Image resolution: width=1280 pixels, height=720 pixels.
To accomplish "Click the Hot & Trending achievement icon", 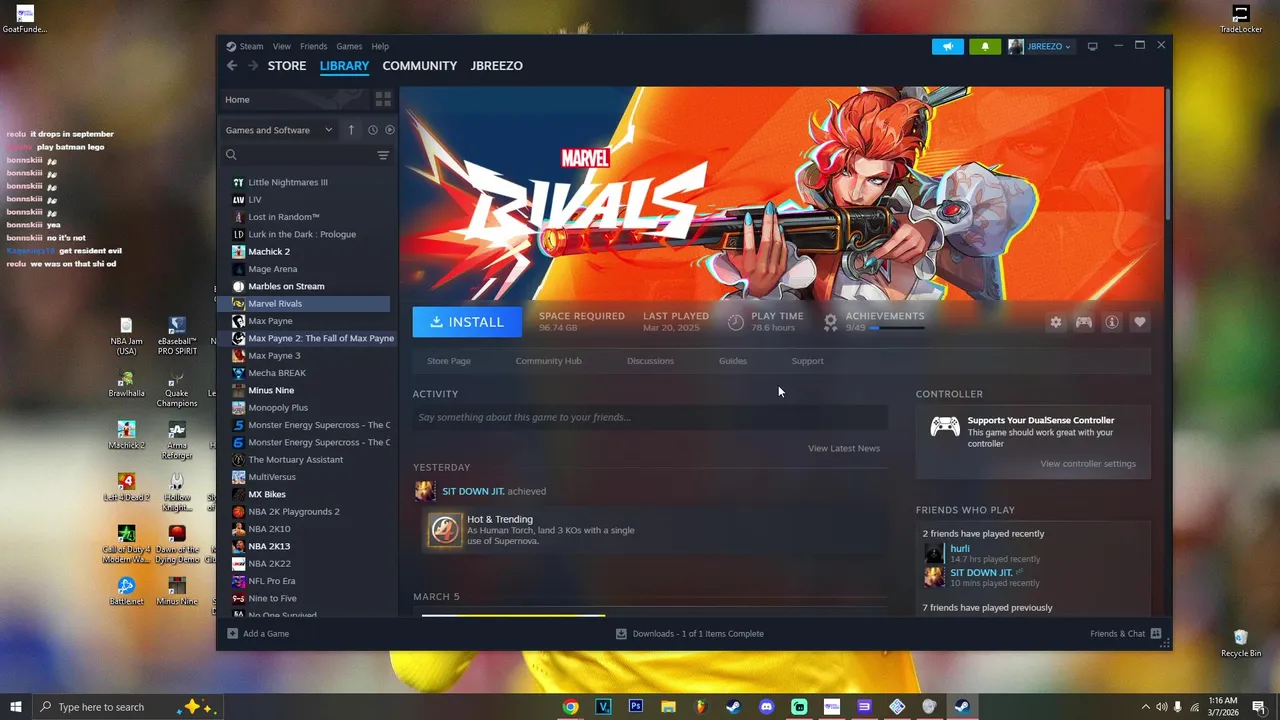I will tap(444, 530).
